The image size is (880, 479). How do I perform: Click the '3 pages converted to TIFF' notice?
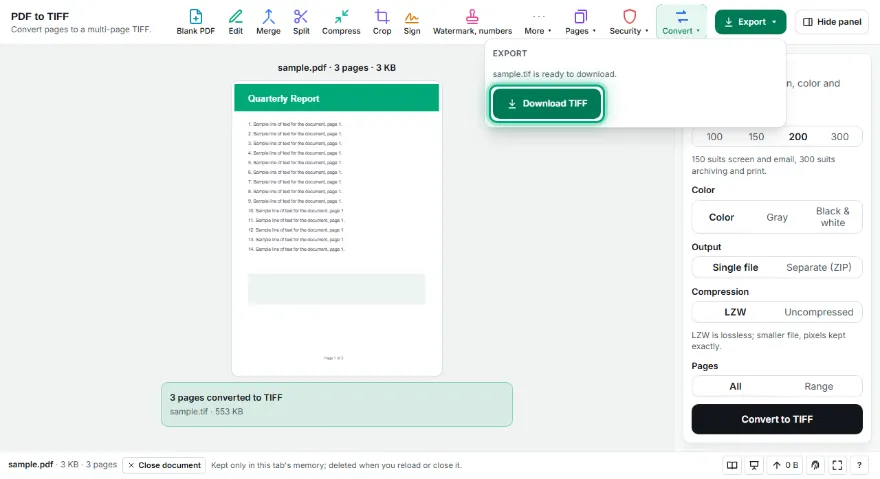coord(337,404)
